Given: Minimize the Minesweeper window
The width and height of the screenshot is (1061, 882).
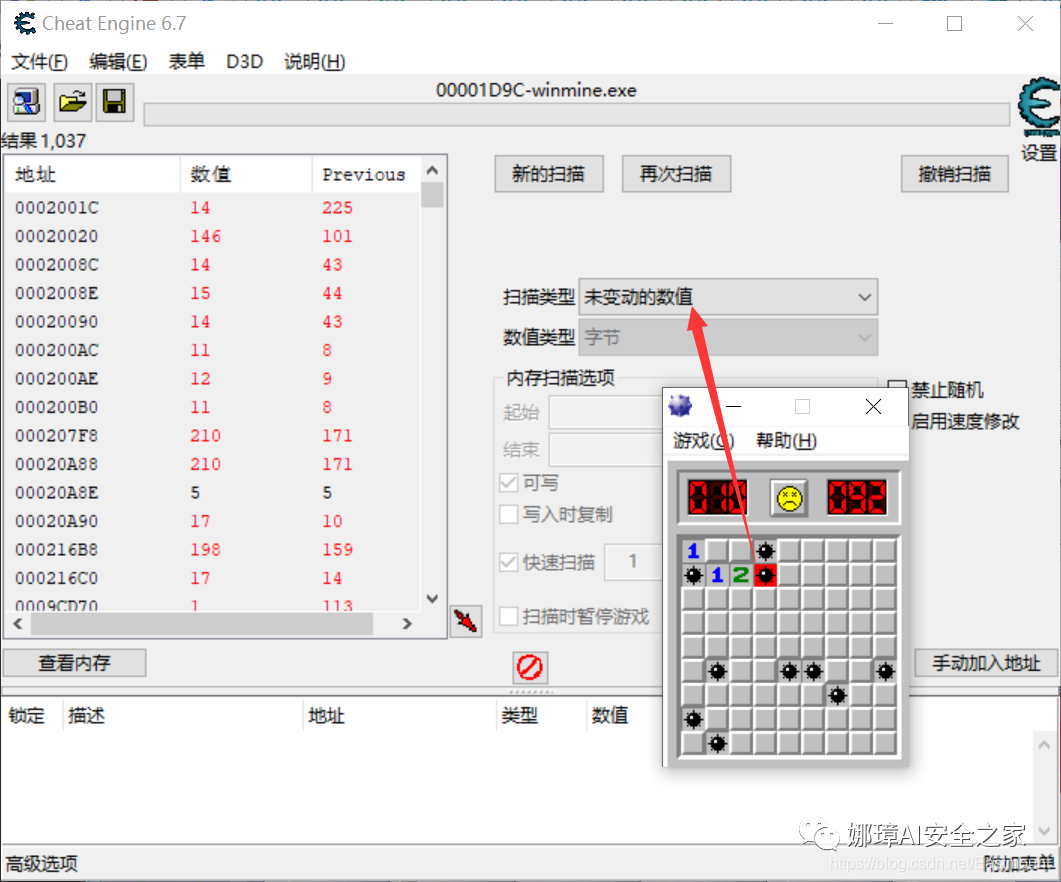Looking at the screenshot, I should coord(733,407).
